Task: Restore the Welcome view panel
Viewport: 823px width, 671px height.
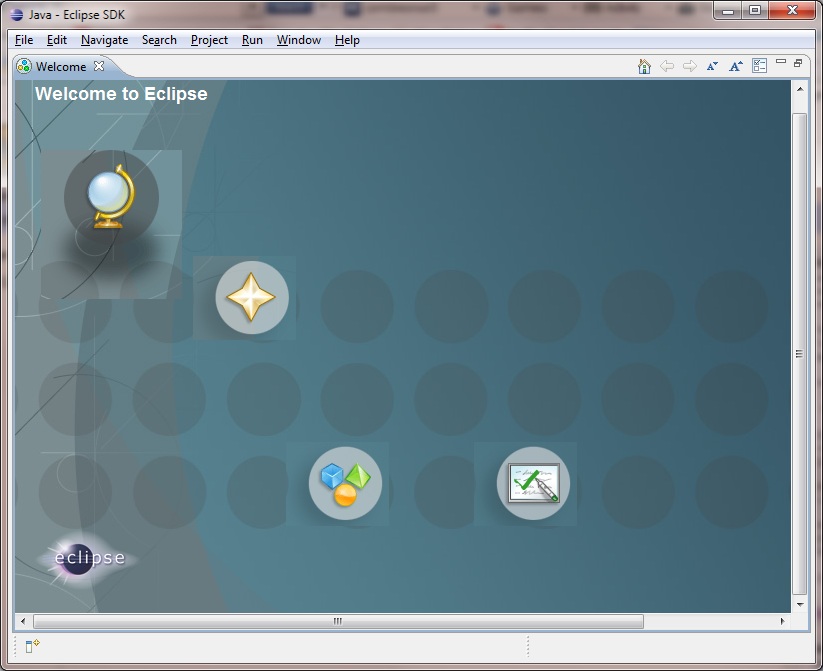Action: point(798,63)
